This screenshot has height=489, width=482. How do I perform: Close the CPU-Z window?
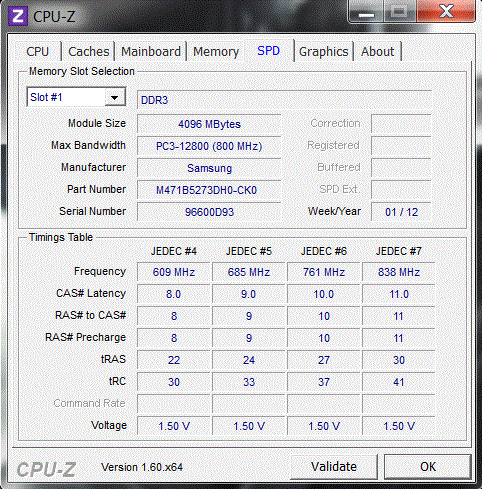pos(447,11)
